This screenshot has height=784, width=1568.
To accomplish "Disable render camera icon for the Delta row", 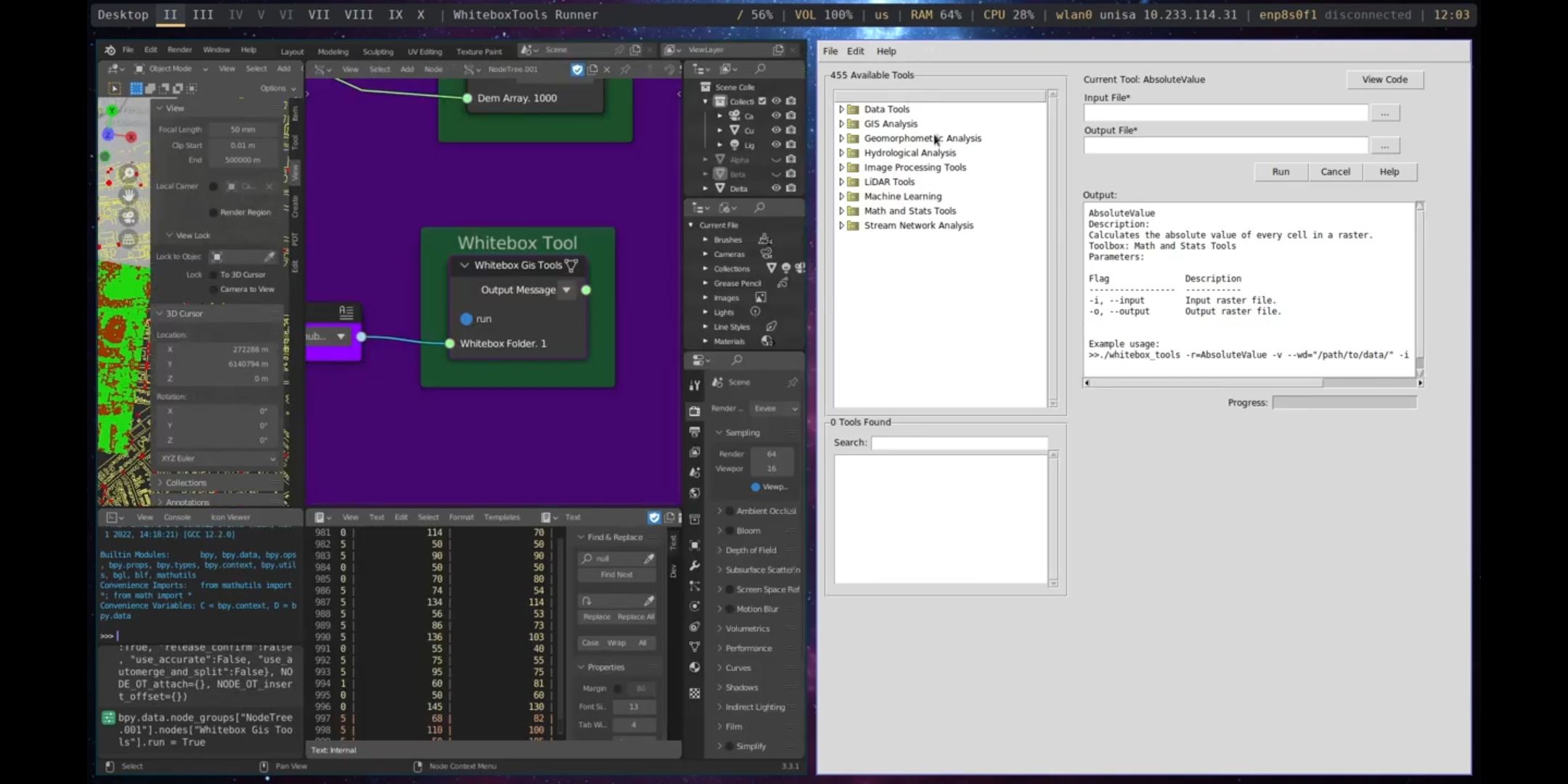I will click(791, 188).
